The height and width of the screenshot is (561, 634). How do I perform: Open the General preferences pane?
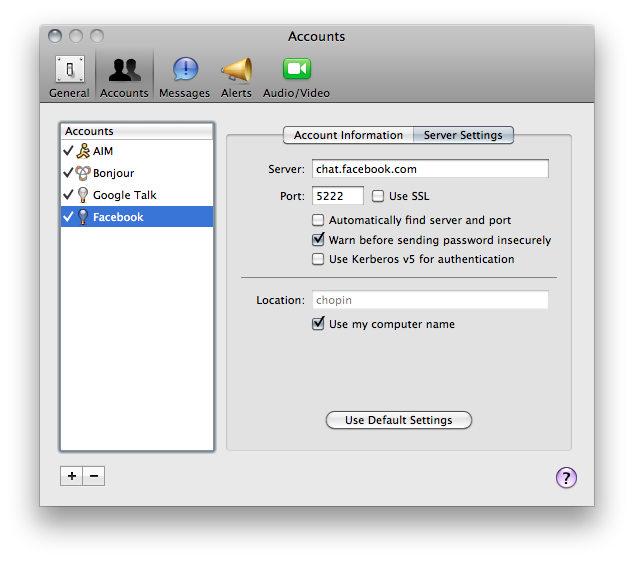pos(69,77)
